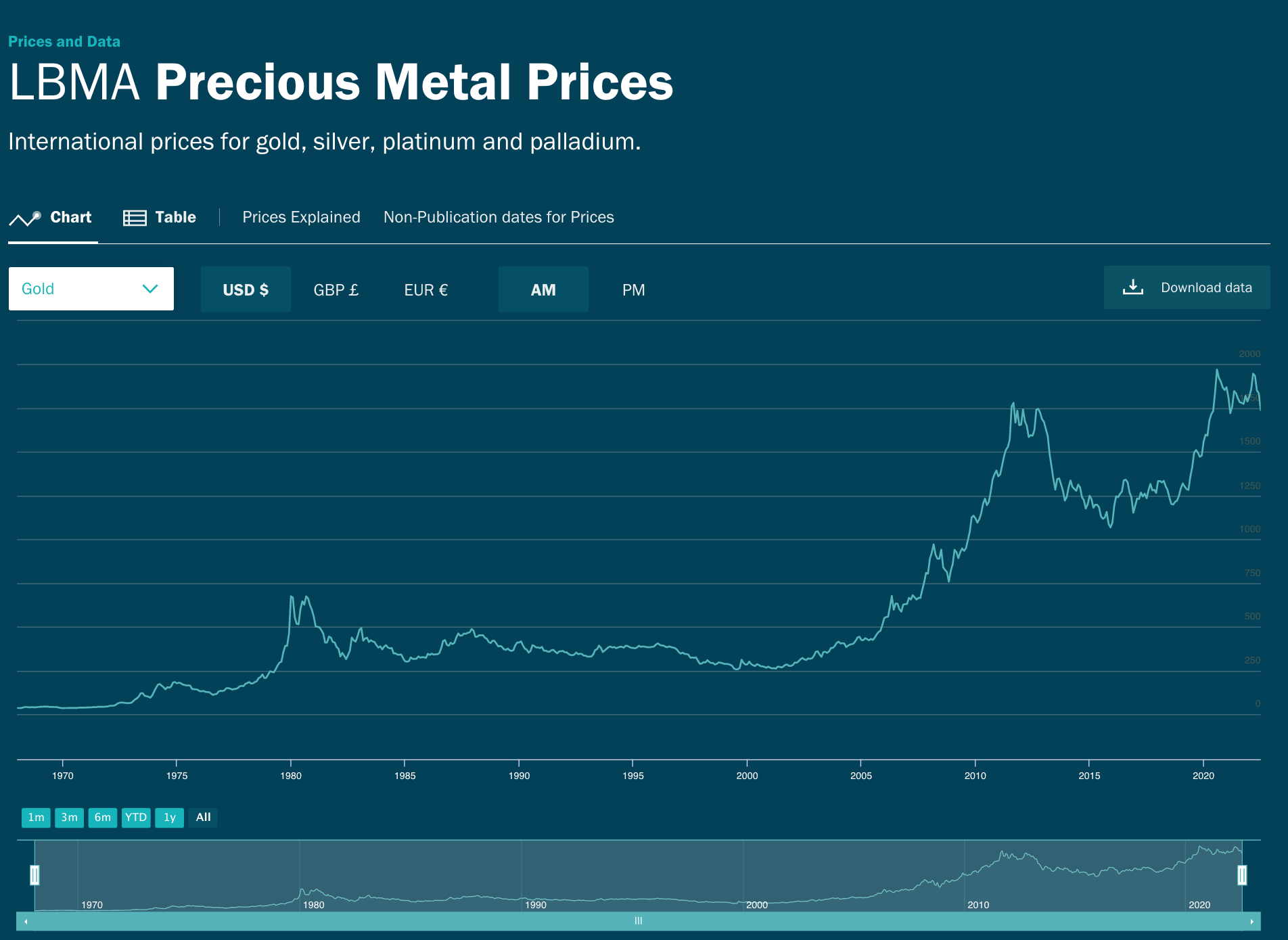Set the chart range to 1m

pos(36,817)
